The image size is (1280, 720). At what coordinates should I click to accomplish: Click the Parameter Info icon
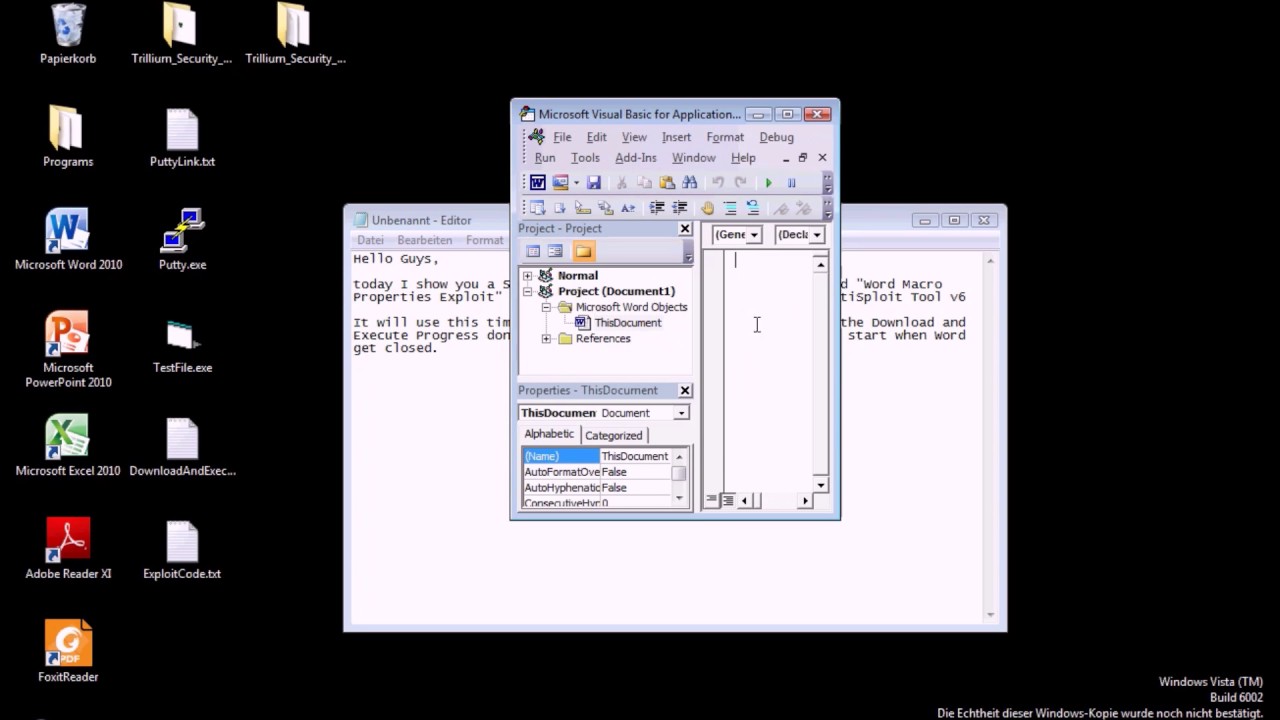pyautogui.click(x=605, y=208)
